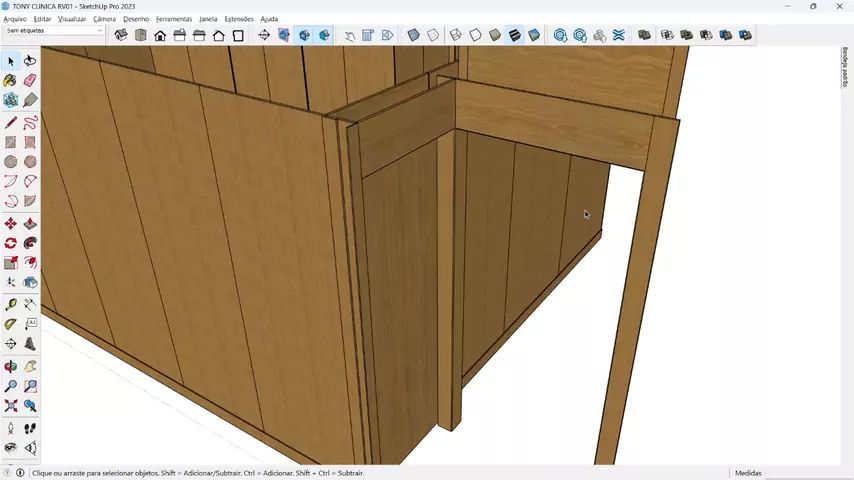The height and width of the screenshot is (480, 854).
Task: Open the Câmera menu
Action: click(104, 19)
